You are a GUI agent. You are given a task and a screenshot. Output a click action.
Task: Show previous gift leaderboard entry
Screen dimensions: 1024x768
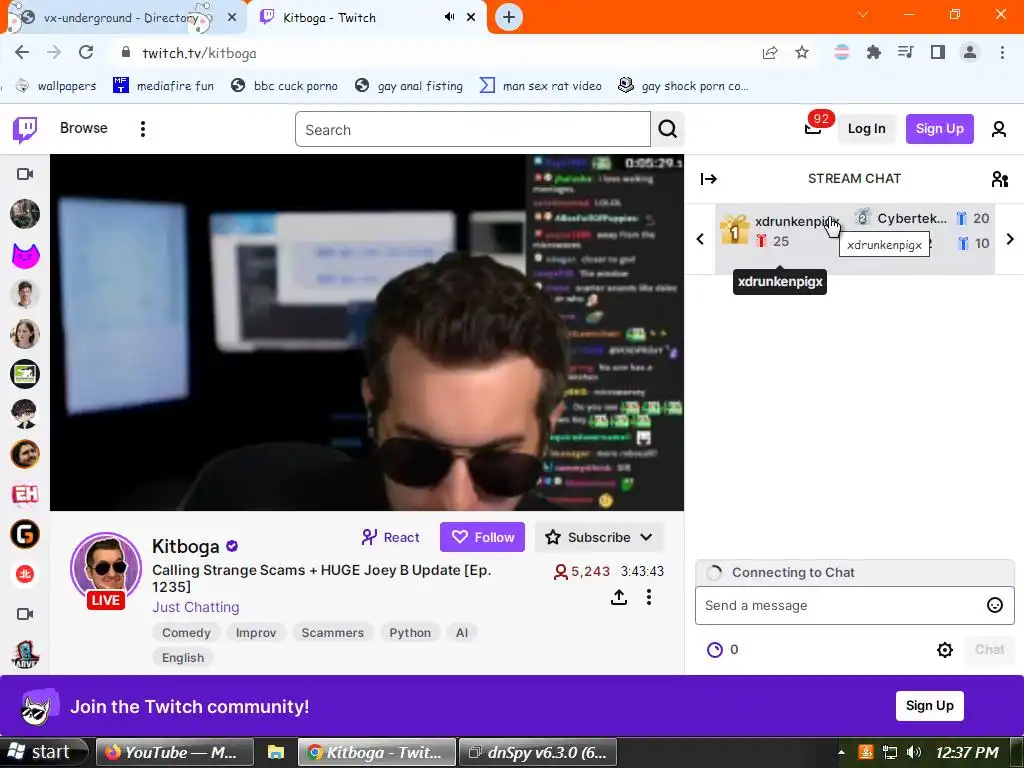pyautogui.click(x=700, y=239)
